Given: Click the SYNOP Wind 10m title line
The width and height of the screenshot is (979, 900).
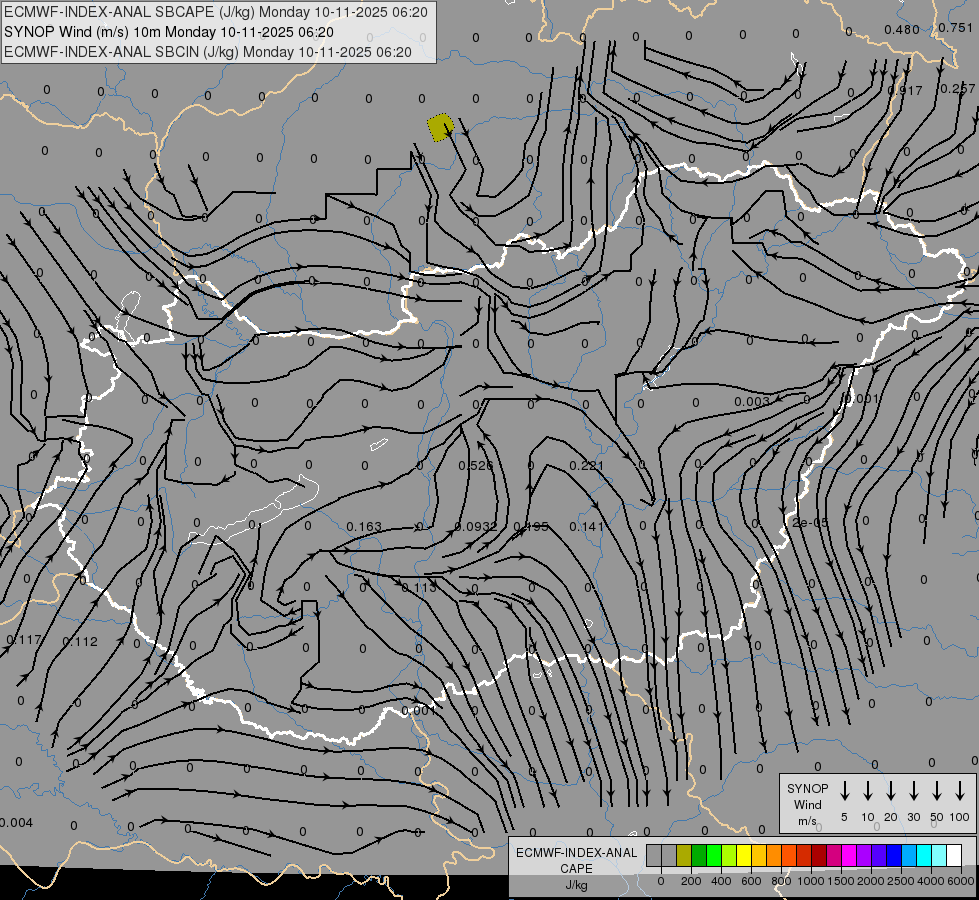Looking at the screenshot, I should [x=169, y=32].
